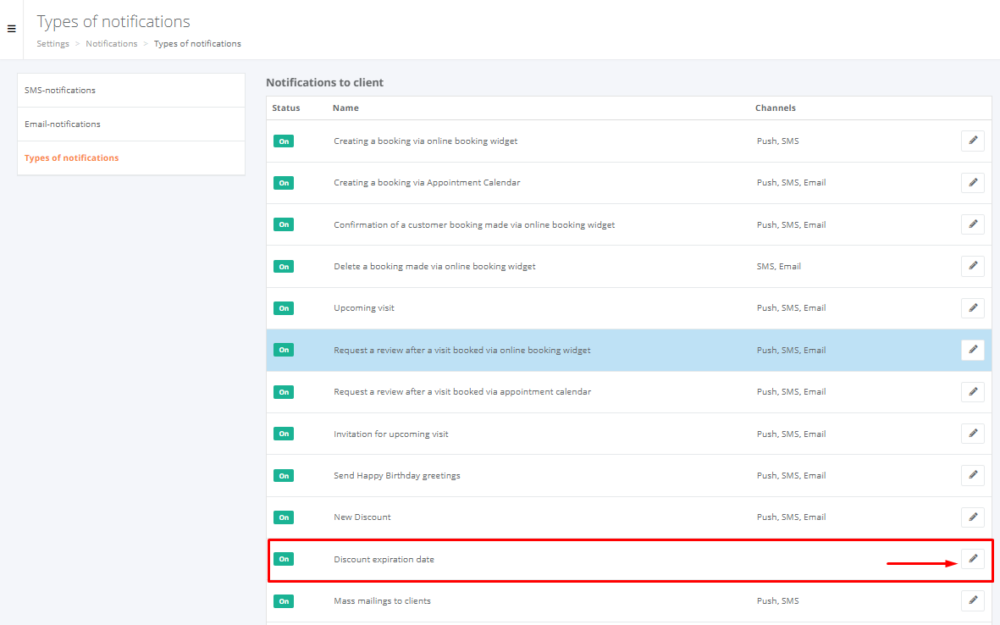
Task: Toggle status for Delete a booking notification
Action: click(x=284, y=267)
